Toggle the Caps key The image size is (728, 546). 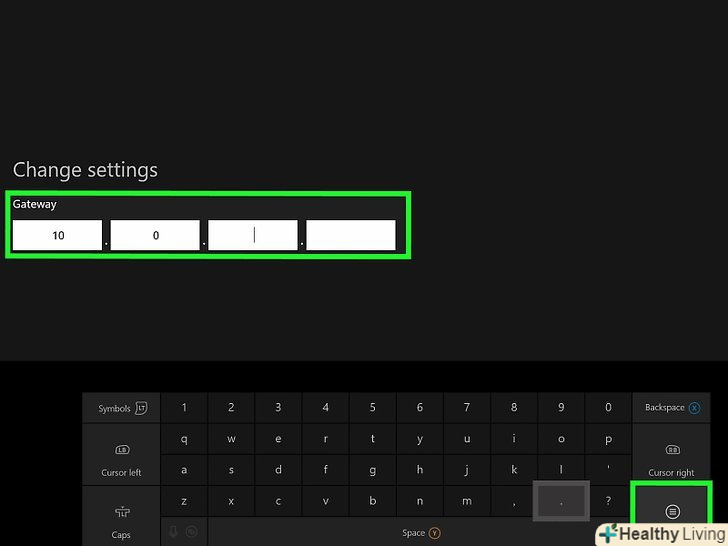click(x=122, y=516)
